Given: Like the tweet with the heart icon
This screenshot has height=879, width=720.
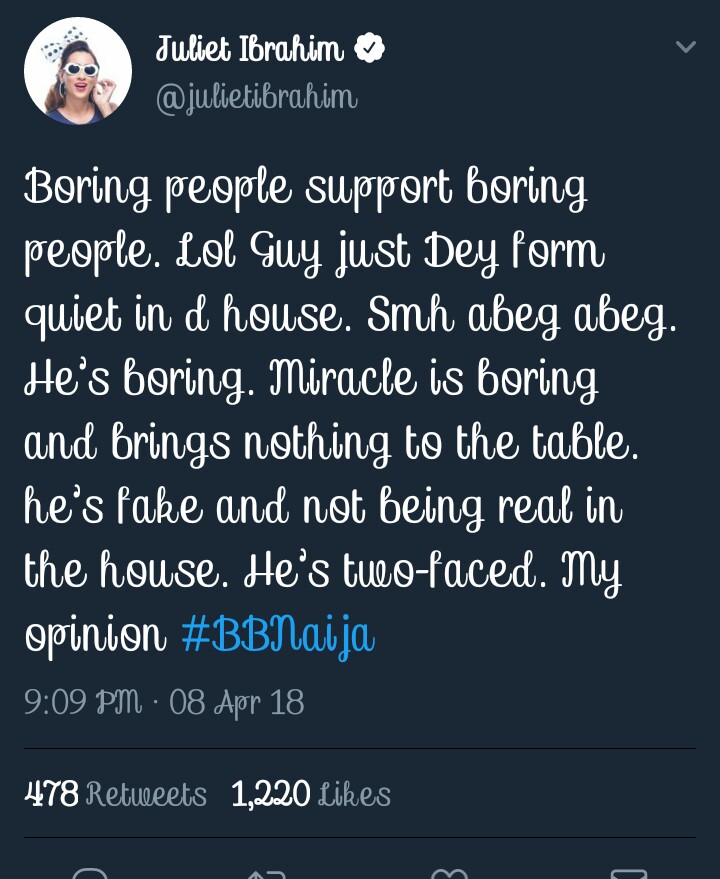Looking at the screenshot, I should click(449, 873).
